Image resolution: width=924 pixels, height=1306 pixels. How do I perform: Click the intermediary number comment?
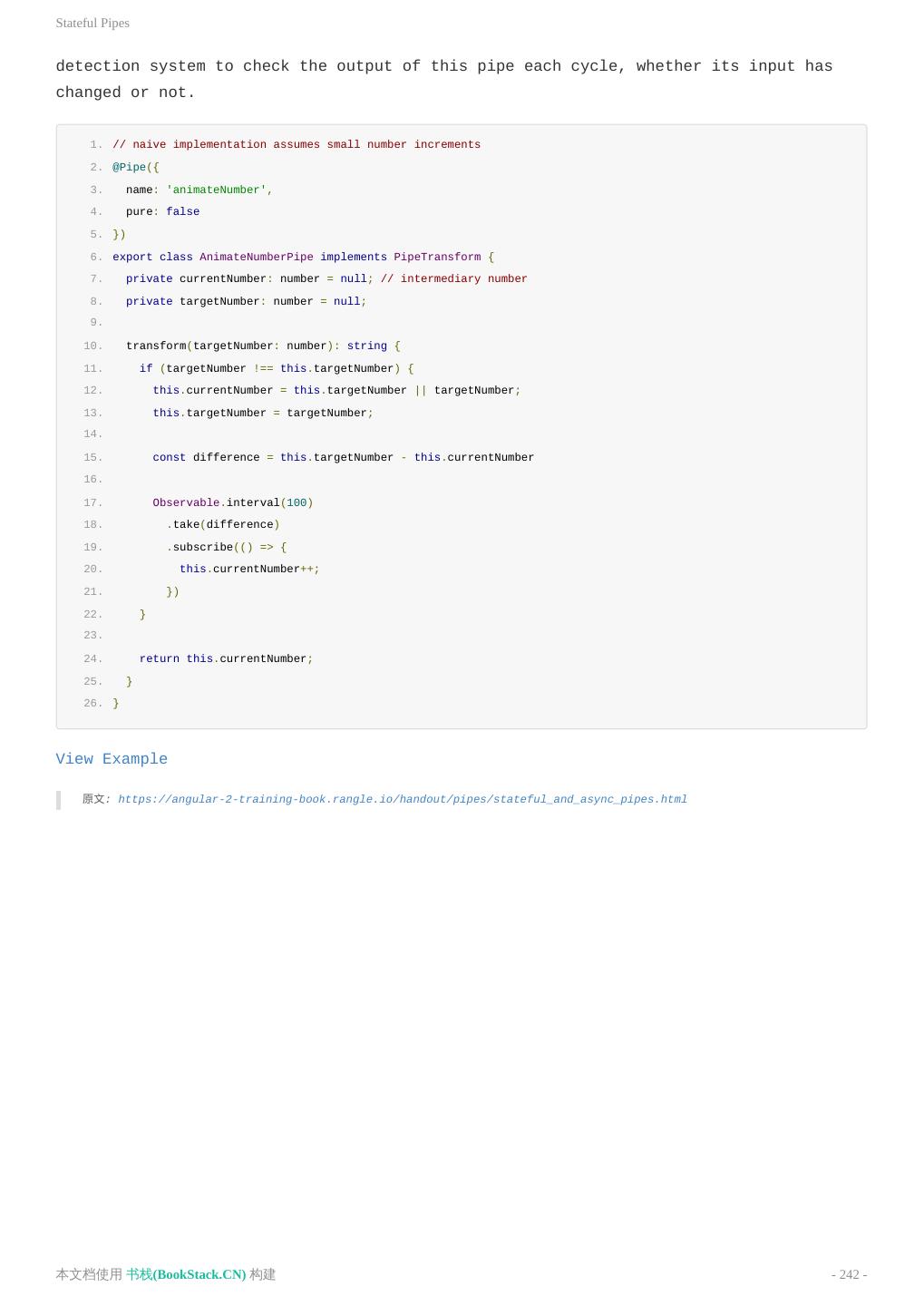(453, 279)
